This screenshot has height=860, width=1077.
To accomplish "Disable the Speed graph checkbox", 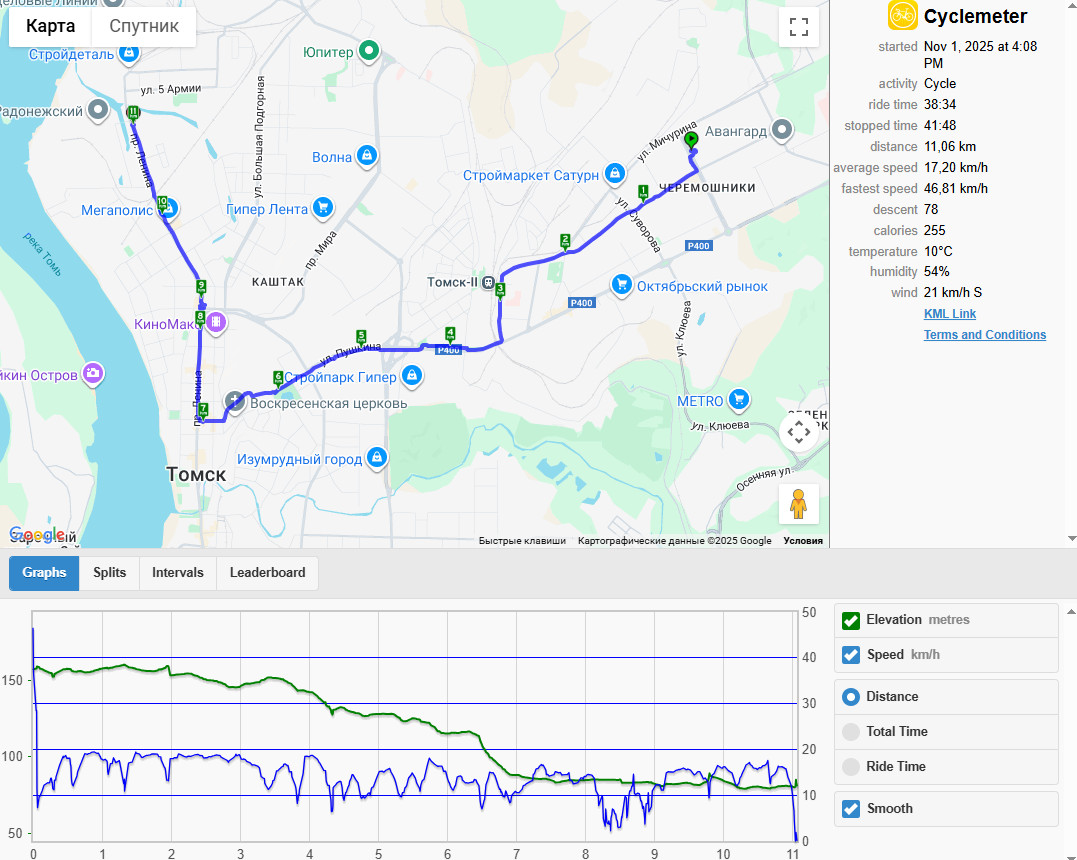I will pyautogui.click(x=850, y=655).
